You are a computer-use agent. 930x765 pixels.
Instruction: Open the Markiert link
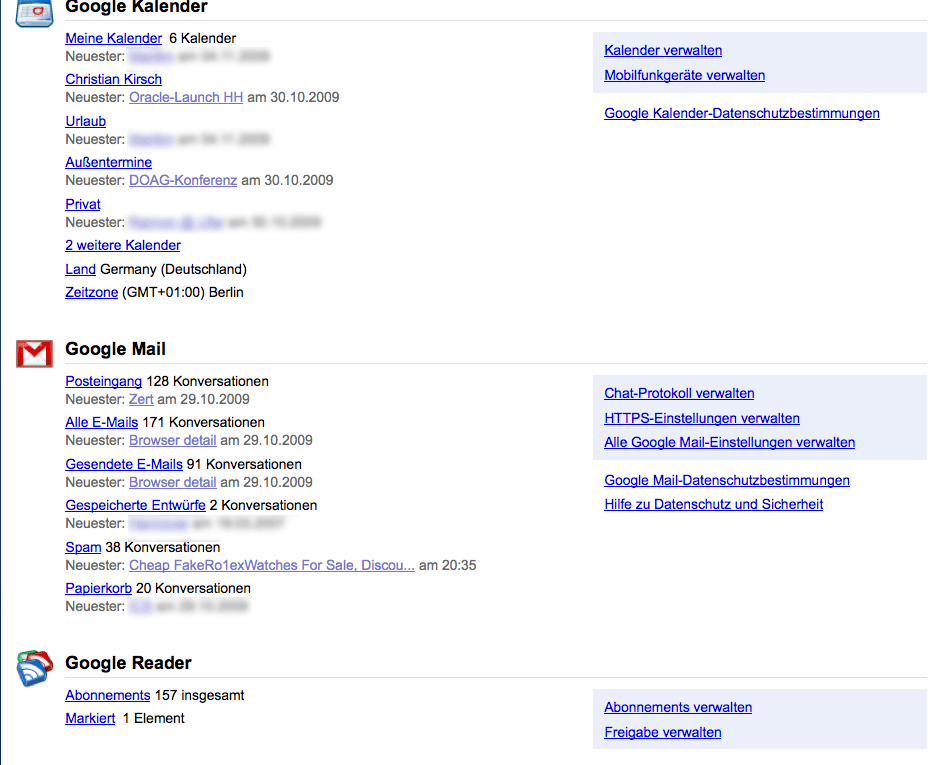tap(90, 718)
